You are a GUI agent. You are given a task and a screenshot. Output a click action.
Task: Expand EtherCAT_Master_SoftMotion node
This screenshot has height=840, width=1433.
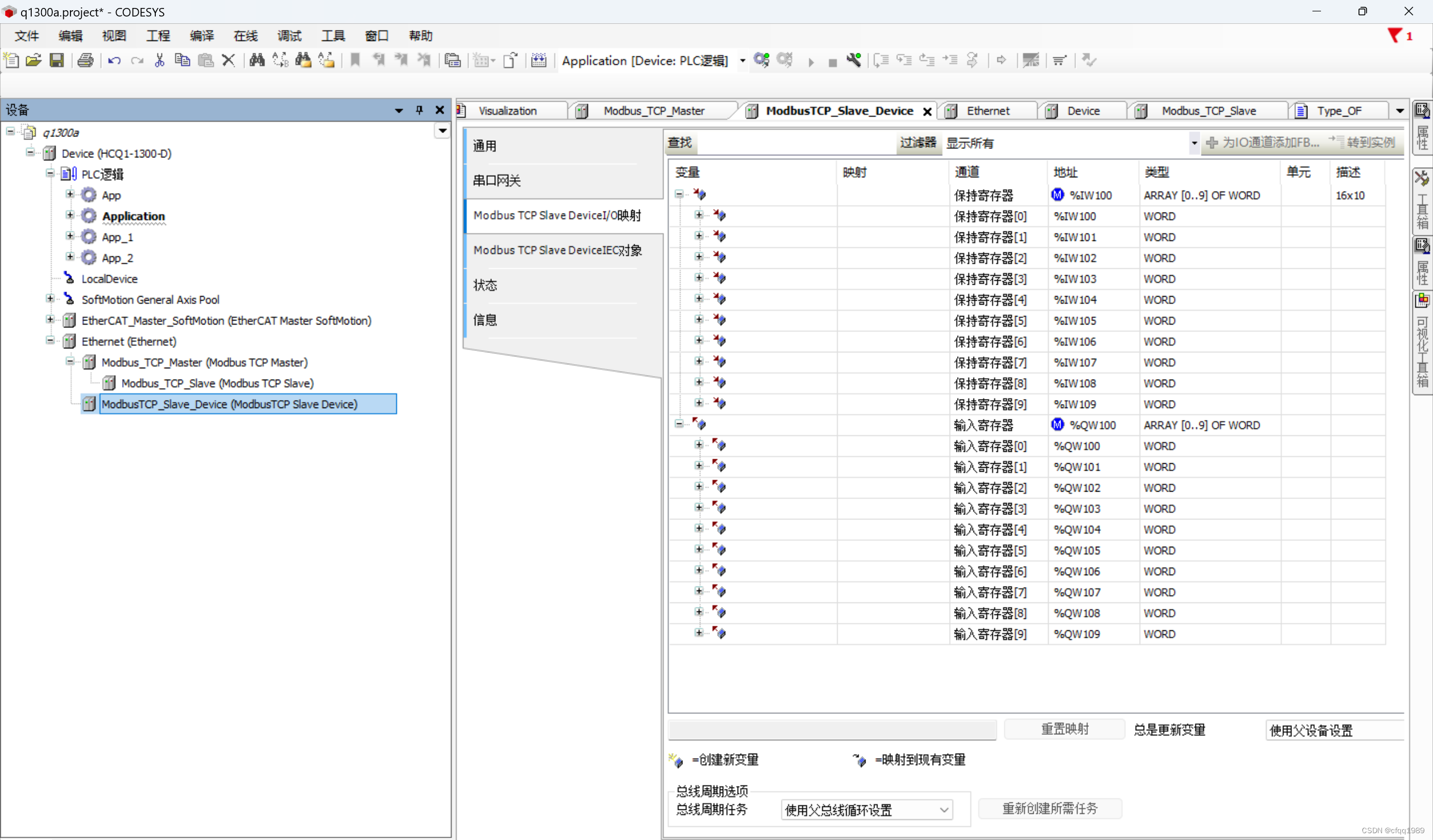pyautogui.click(x=50, y=319)
